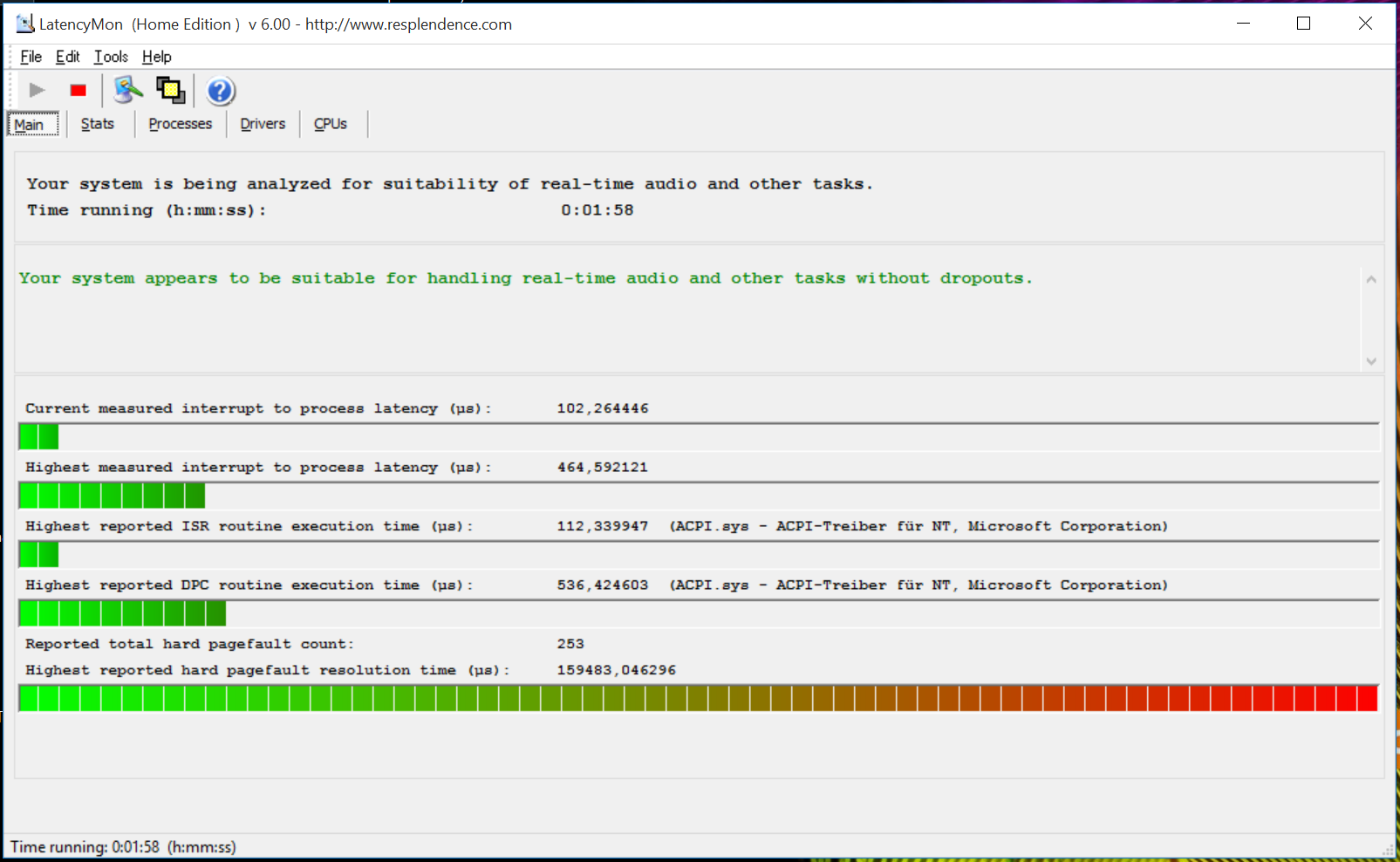Switch to the Drivers tab
The height and width of the screenshot is (862, 1400).
263,124
